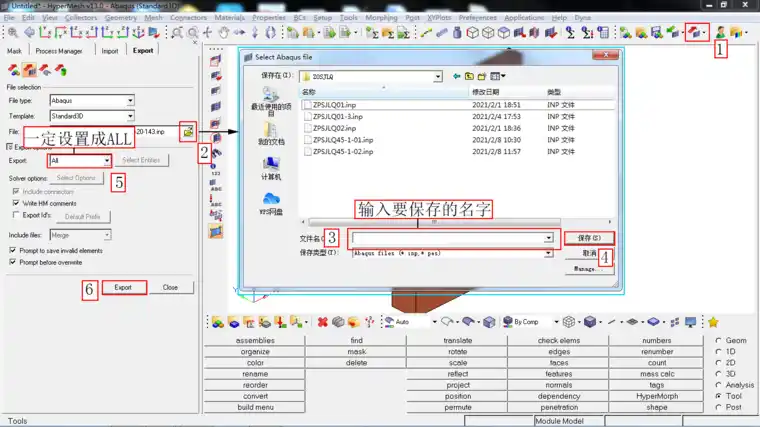Click up-one-level folder icon in dialog

tap(469, 76)
